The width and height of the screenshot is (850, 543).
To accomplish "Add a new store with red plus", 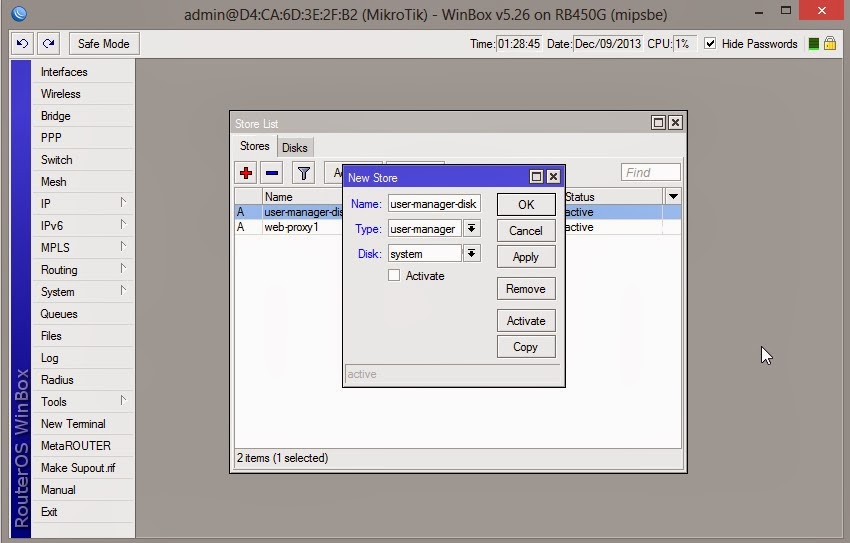I will pyautogui.click(x=246, y=173).
